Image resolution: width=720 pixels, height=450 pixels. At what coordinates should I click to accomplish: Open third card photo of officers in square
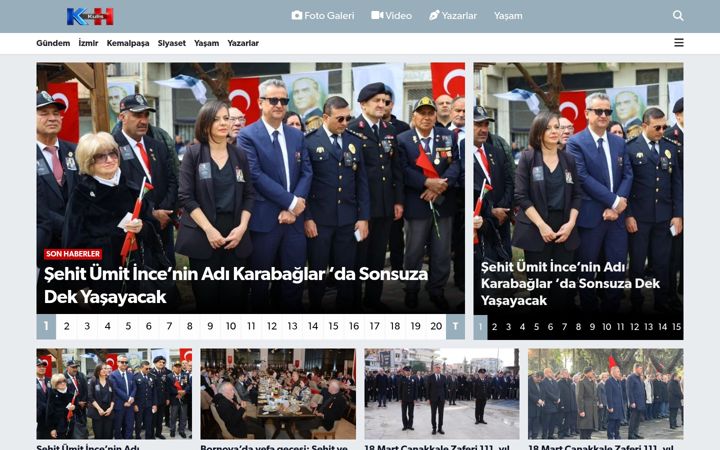click(442, 394)
